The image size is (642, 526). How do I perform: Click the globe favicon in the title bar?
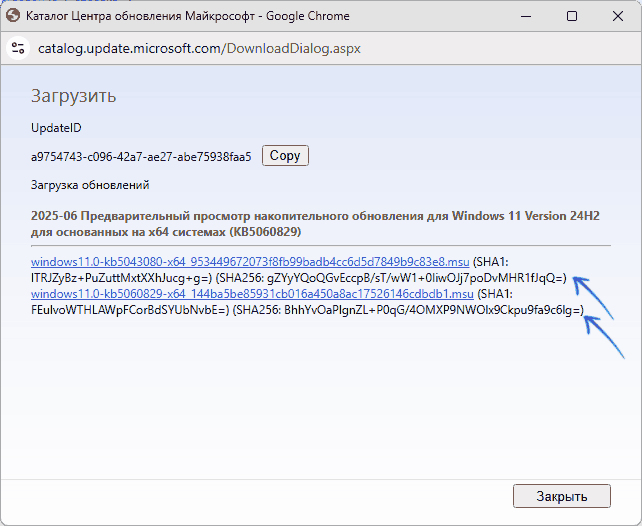pyautogui.click(x=13, y=16)
